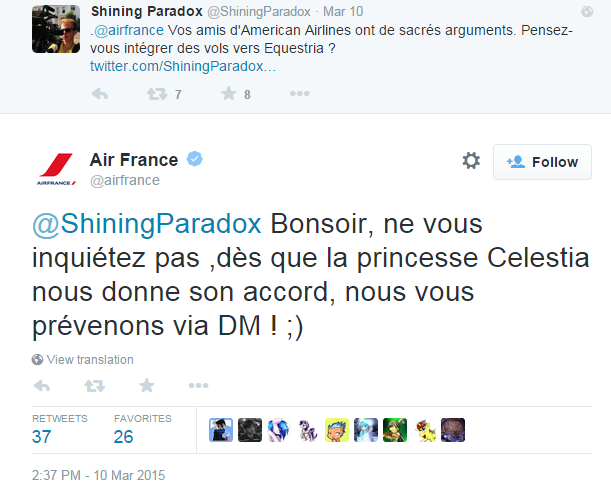Open more options on Shining Paradox's tweet
The width and height of the screenshot is (611, 501).
tap(300, 94)
